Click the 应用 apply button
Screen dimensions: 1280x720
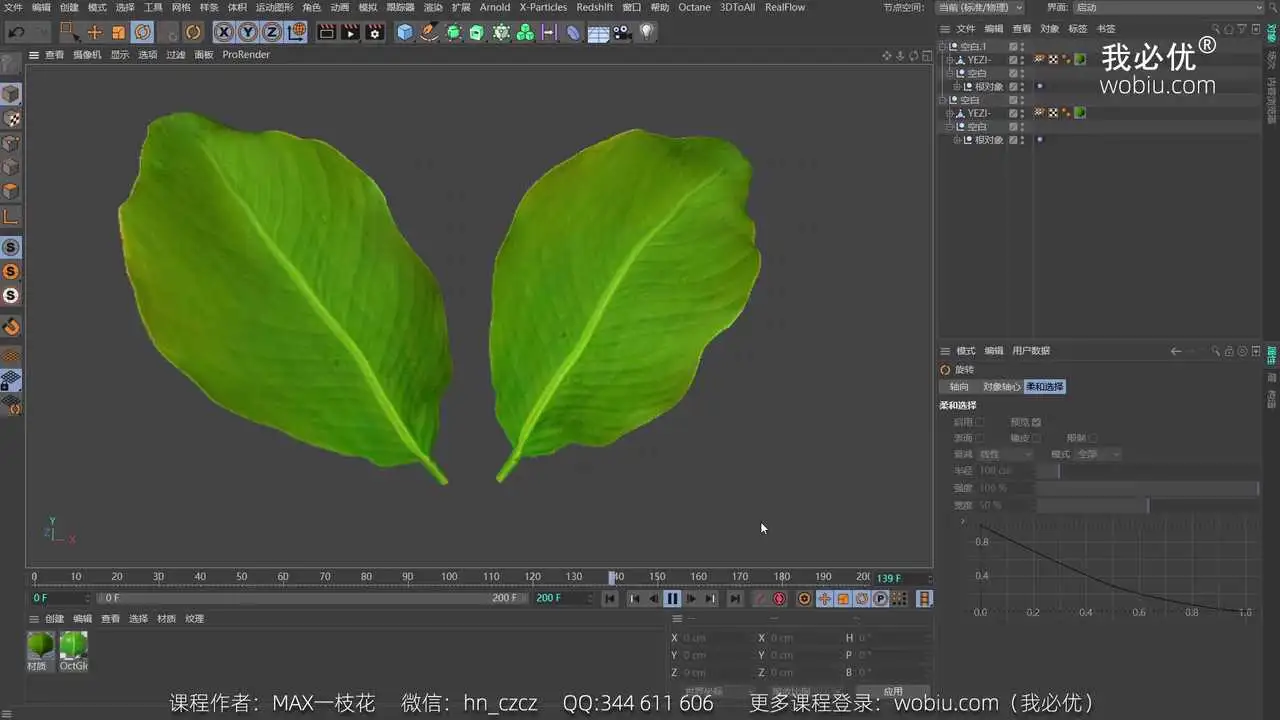tap(893, 691)
